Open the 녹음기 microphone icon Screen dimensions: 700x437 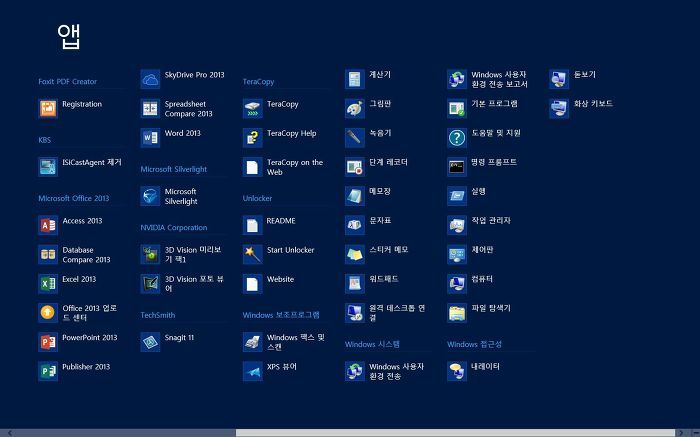354,137
